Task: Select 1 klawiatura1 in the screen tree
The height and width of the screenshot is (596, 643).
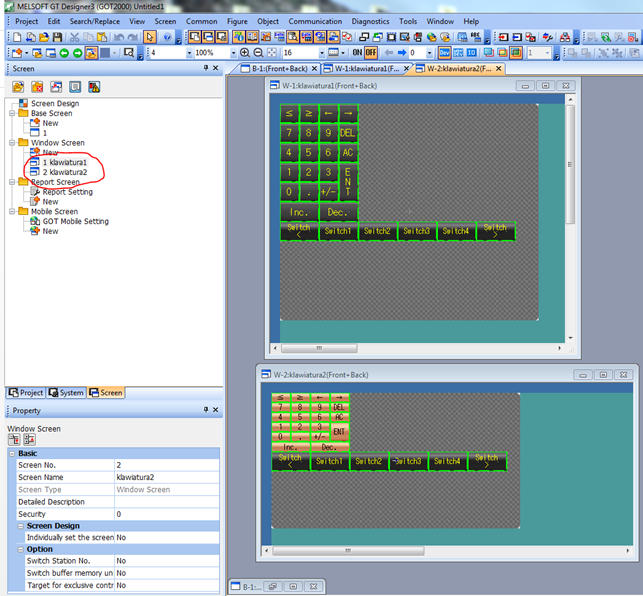Action: click(64, 162)
